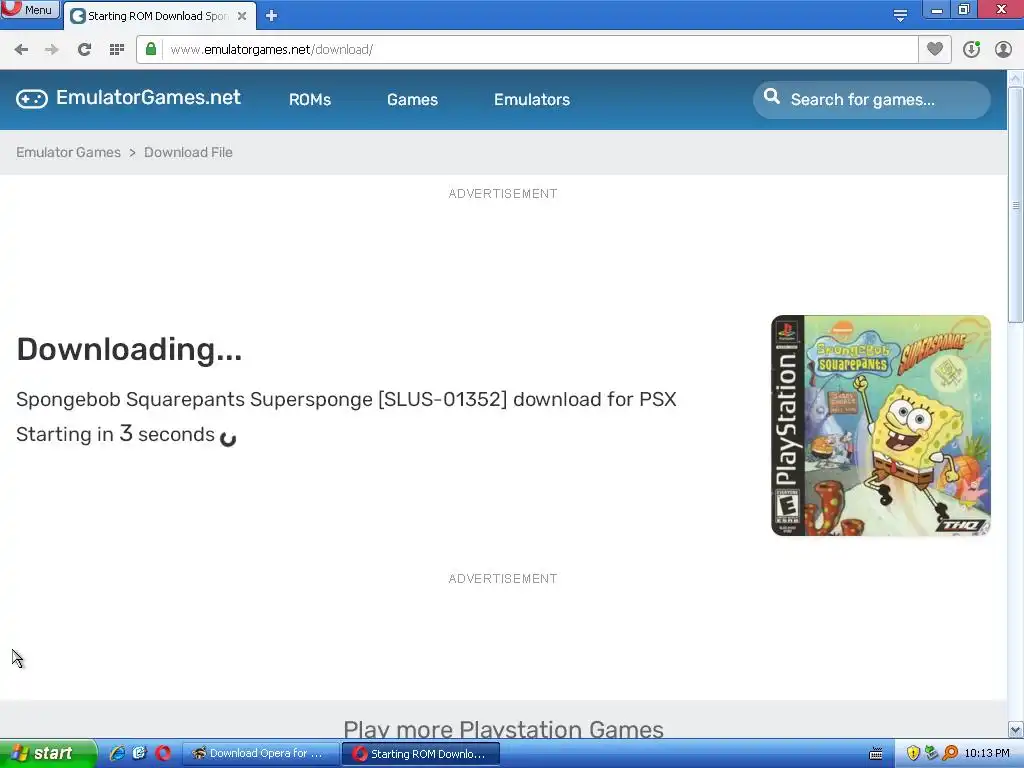Click the search magnifier icon

(772, 97)
